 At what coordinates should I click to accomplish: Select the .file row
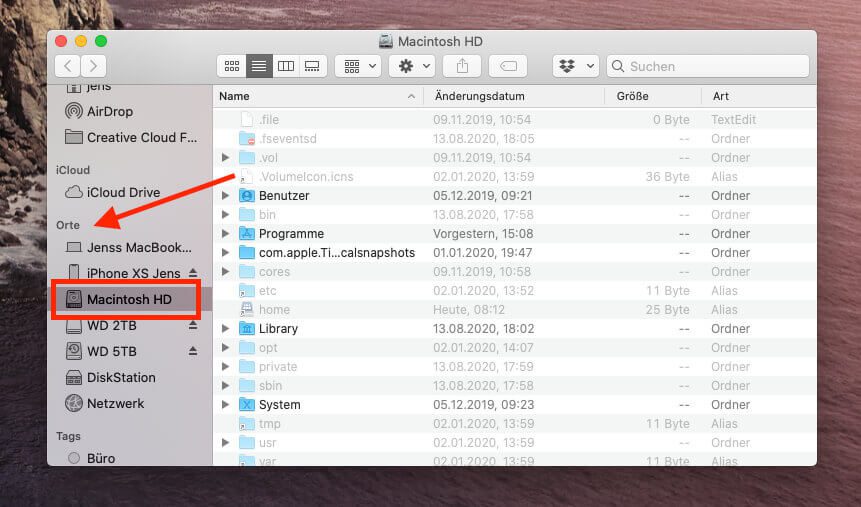[x=515, y=120]
